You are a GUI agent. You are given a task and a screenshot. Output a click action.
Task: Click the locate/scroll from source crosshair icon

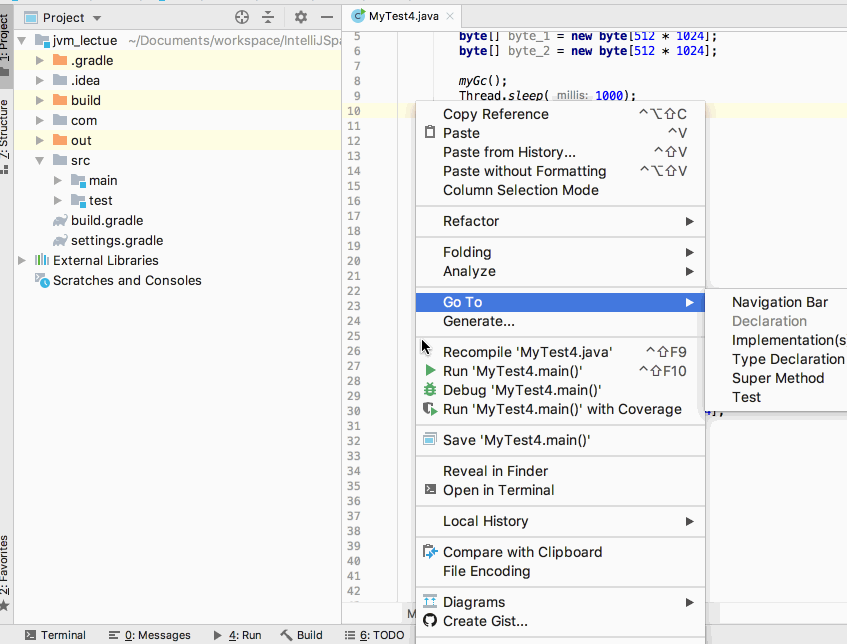pyautogui.click(x=242, y=17)
